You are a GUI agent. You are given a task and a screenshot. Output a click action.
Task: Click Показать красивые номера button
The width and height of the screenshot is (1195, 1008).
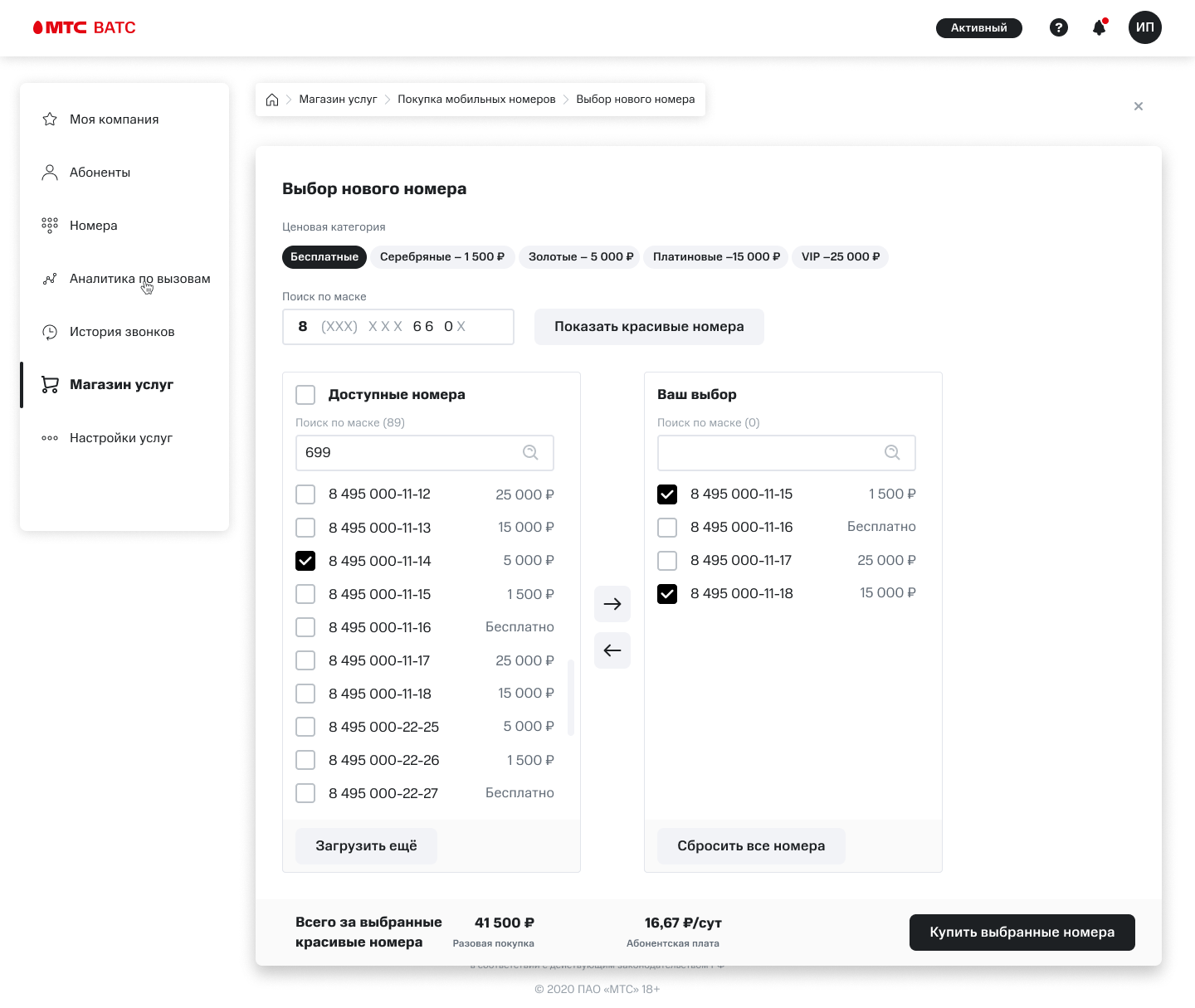(649, 327)
